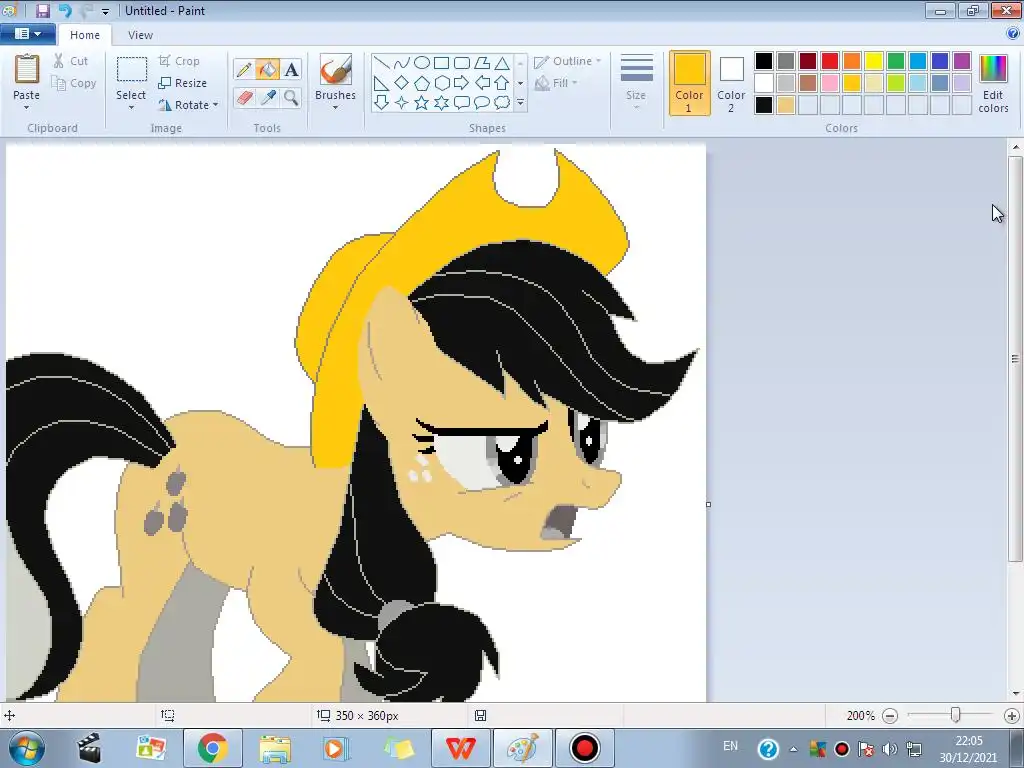Expand the Select dropdown arrow
Viewport: 1024px width, 768px height.
(x=131, y=108)
